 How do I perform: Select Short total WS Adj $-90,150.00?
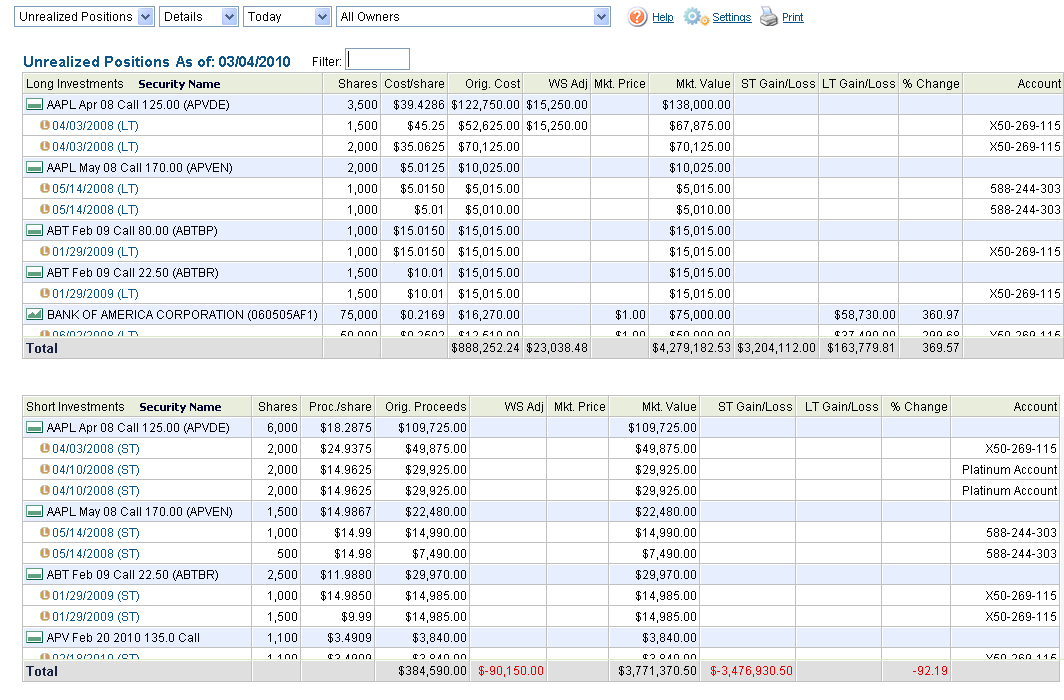(510, 671)
